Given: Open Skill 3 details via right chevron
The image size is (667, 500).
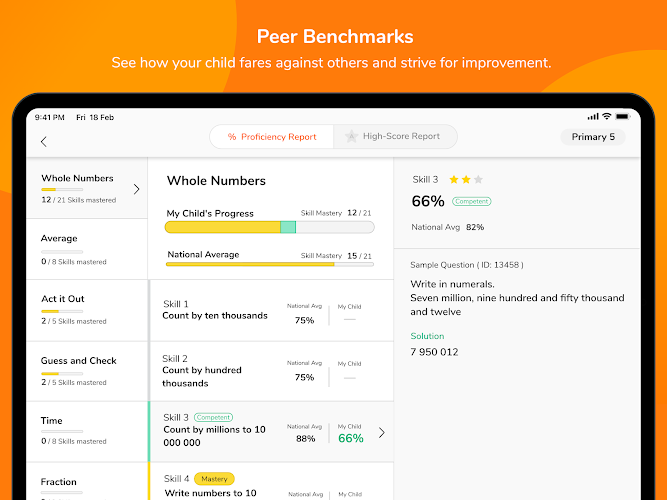Looking at the screenshot, I should tap(382, 432).
